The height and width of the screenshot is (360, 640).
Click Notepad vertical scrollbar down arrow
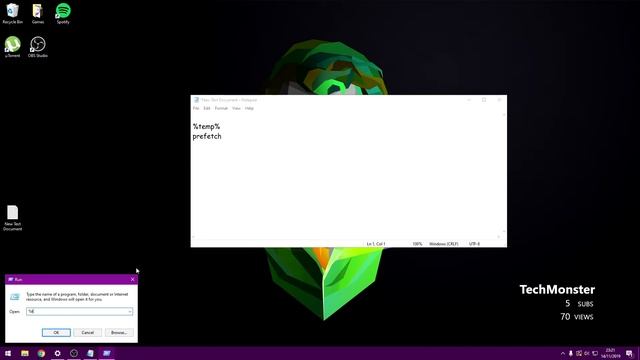point(504,231)
